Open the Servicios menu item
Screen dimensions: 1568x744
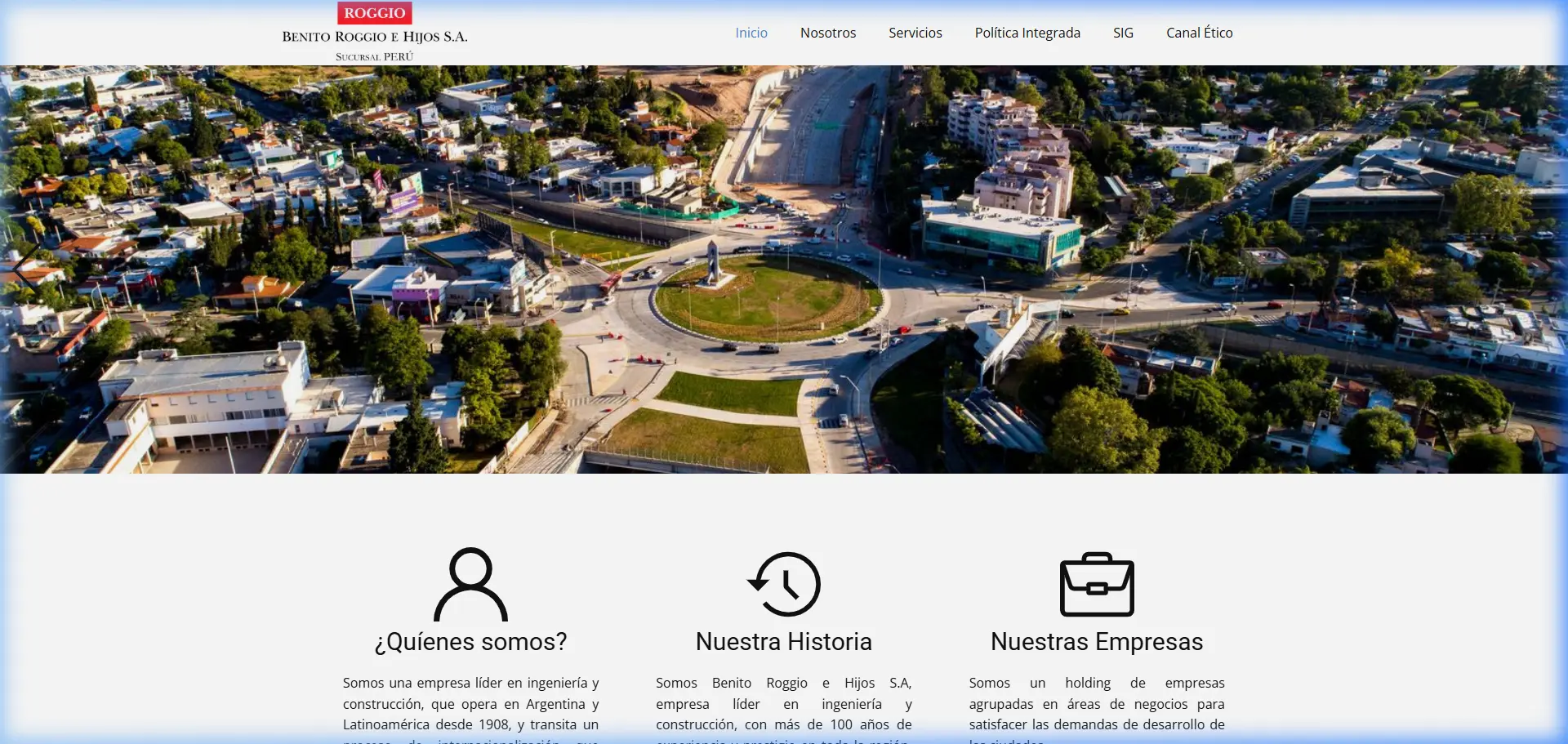915,33
